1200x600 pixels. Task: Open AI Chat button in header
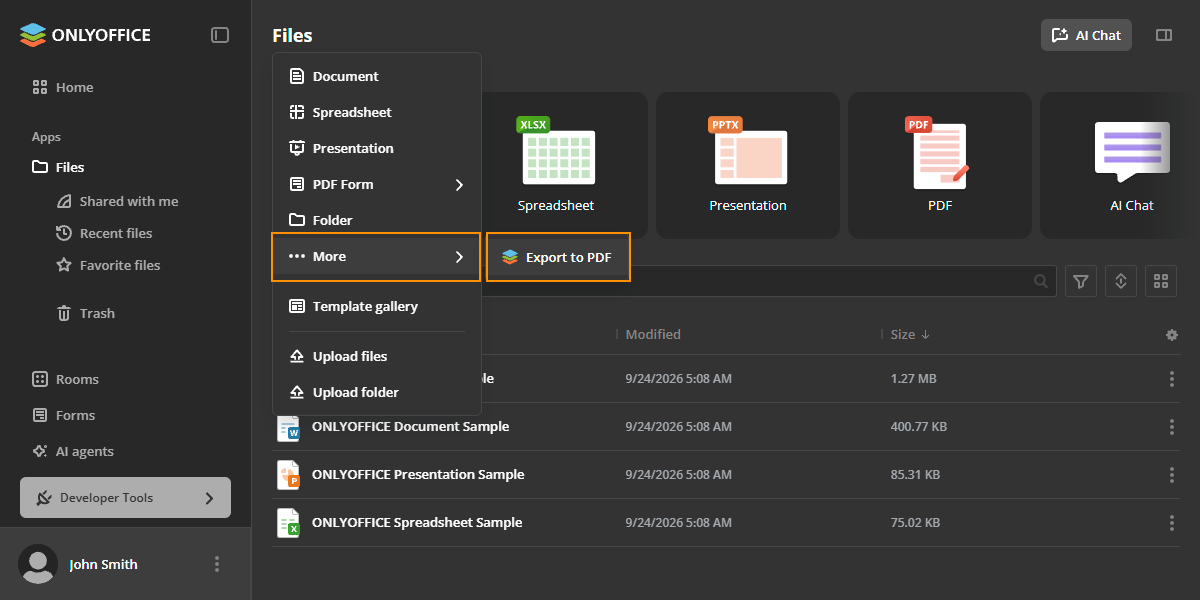click(1086, 35)
